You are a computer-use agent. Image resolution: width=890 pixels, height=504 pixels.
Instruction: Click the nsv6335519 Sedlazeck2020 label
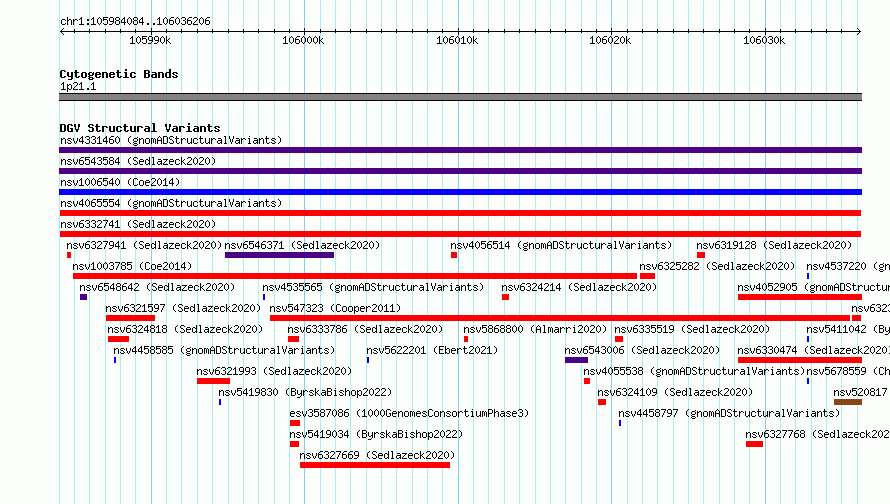(x=692, y=329)
